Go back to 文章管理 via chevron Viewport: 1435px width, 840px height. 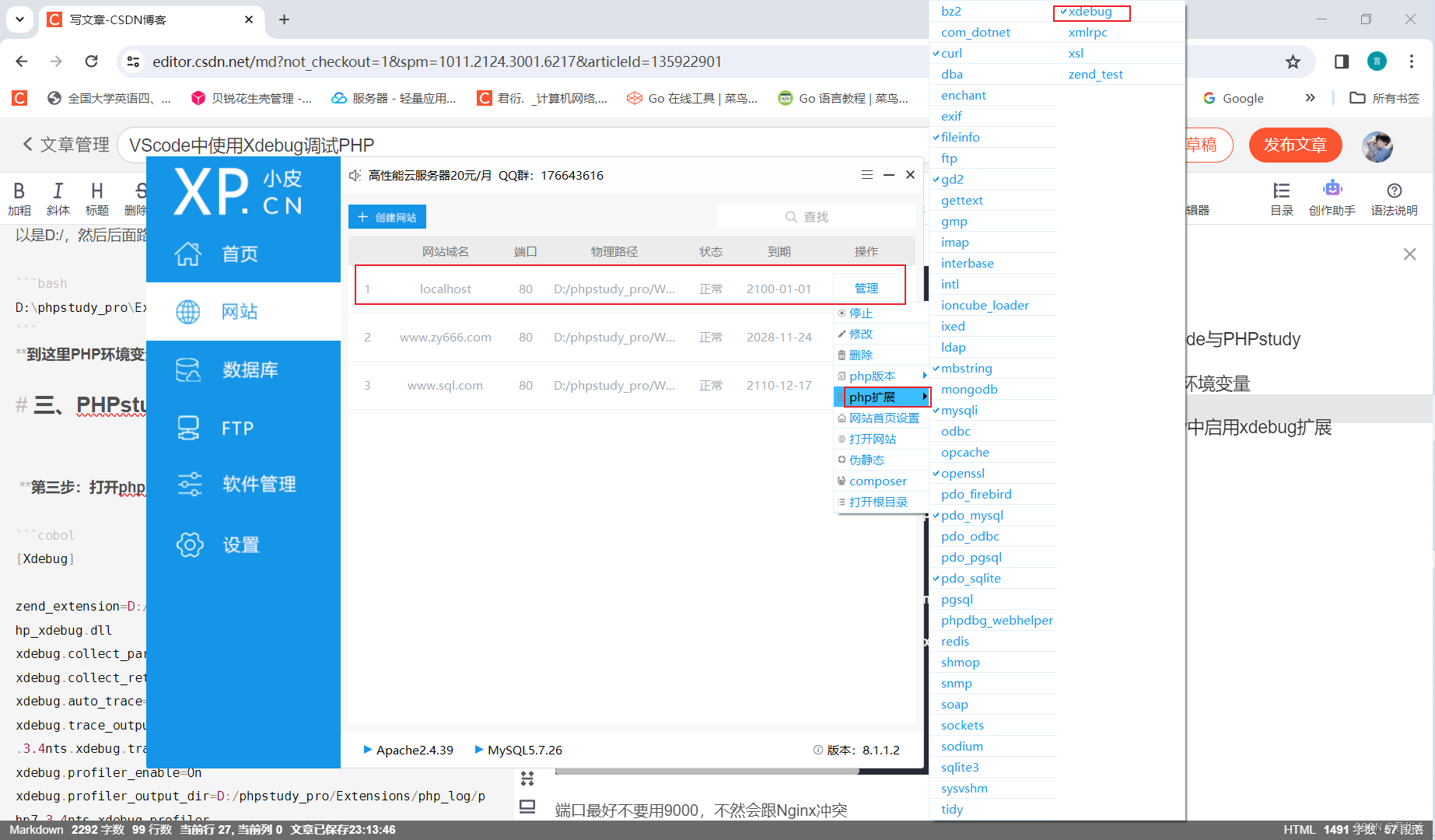tap(27, 145)
